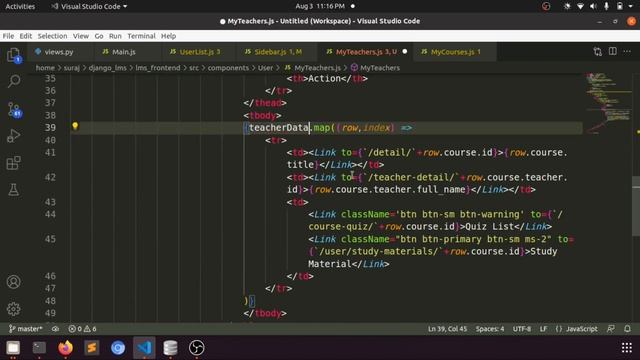
Task: Launch Sublime Text from the dock
Action: coord(92,348)
